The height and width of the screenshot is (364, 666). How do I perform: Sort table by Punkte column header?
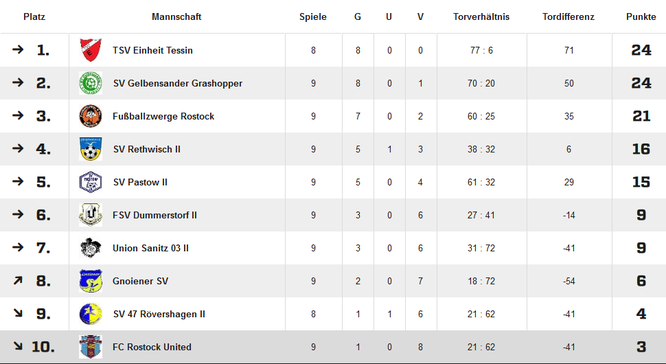point(641,17)
